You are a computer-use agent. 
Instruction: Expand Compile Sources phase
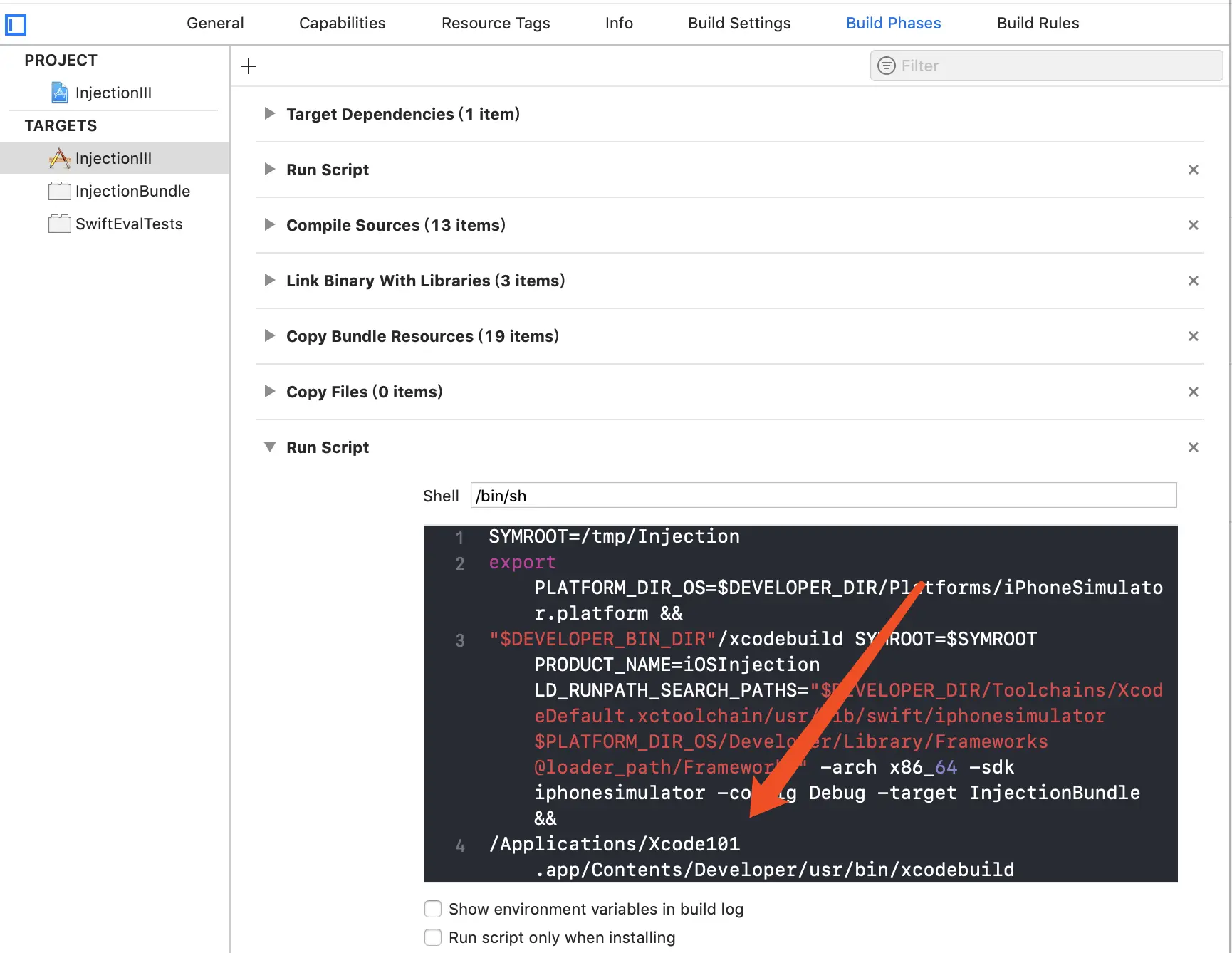[x=269, y=224]
